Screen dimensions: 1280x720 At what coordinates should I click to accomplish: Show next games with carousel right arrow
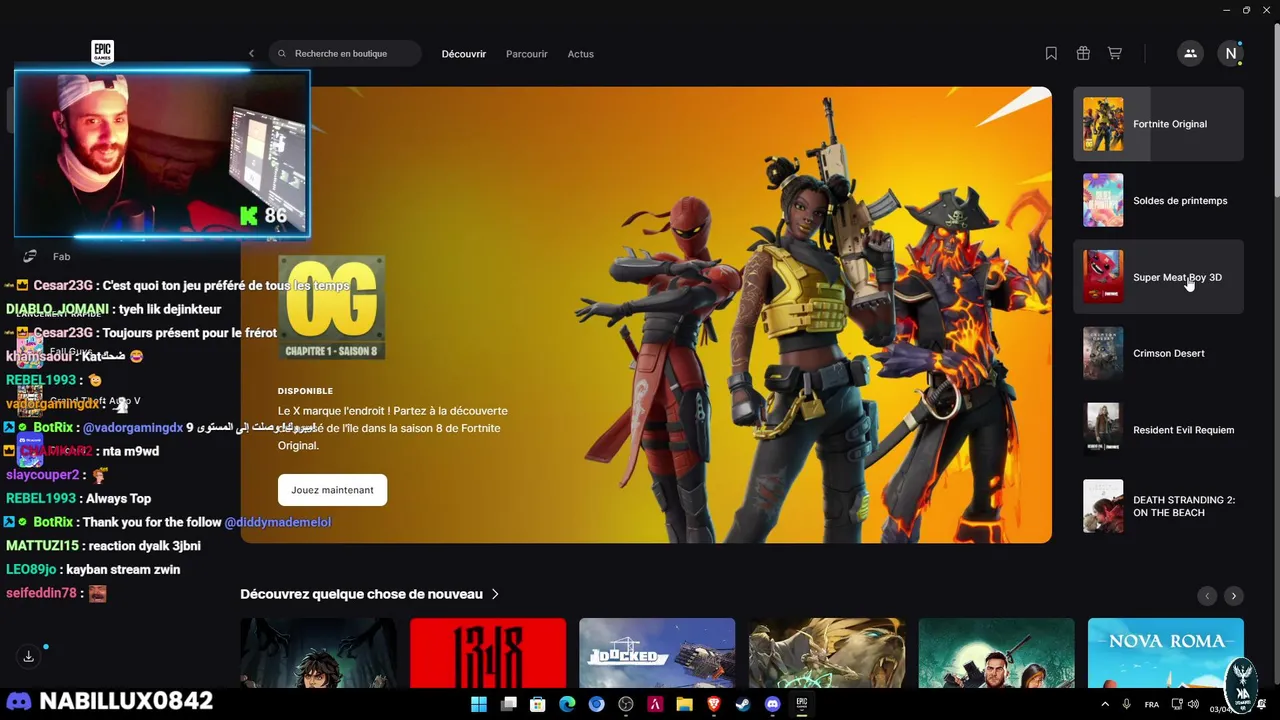tap(1234, 596)
